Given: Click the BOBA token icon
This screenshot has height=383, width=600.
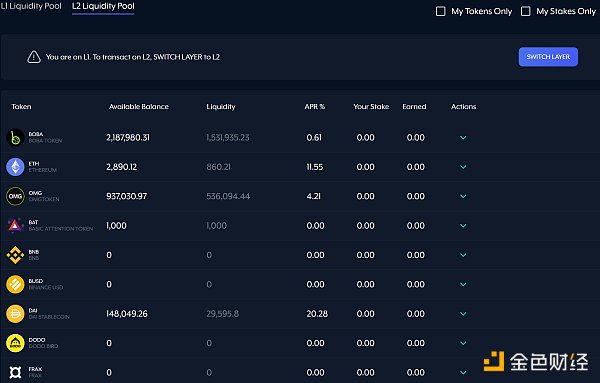Looking at the screenshot, I should (x=15, y=137).
